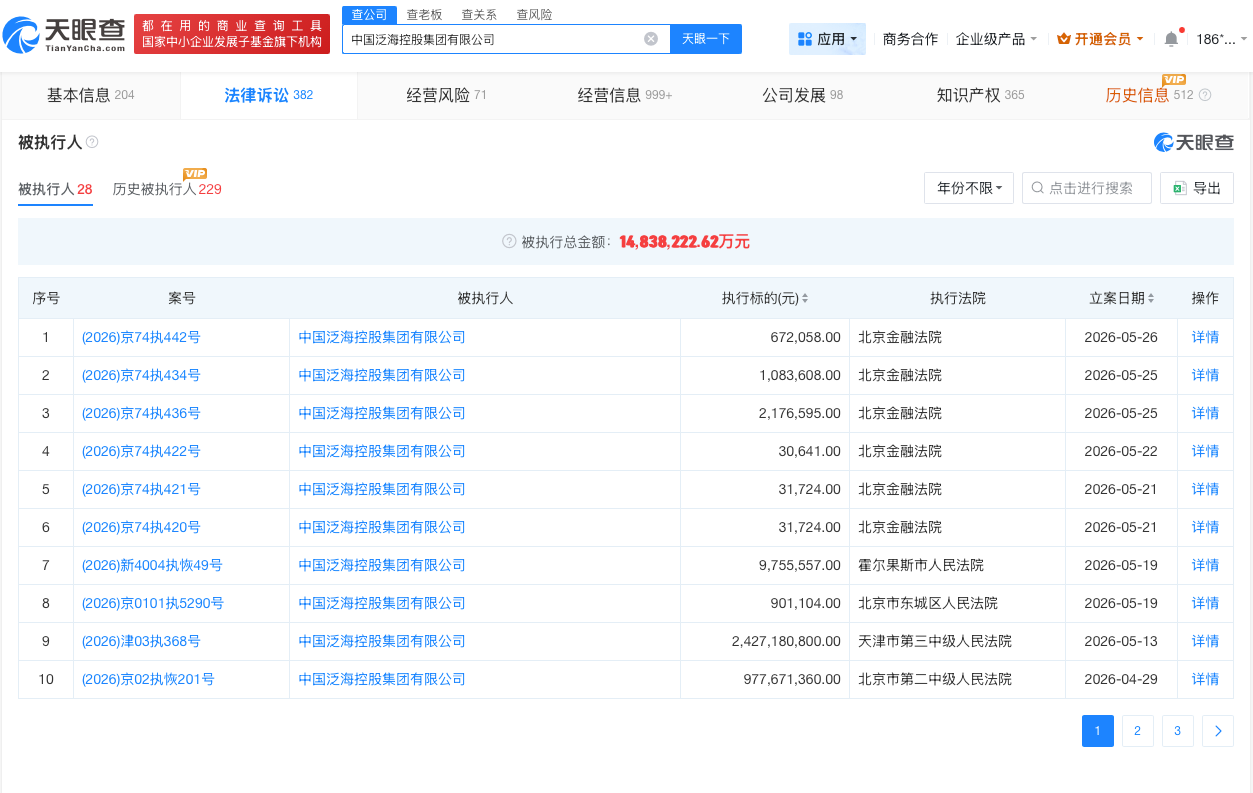Click 中国泛海控股集团有限公司 link in row 9
The width and height of the screenshot is (1253, 793).
click(382, 641)
